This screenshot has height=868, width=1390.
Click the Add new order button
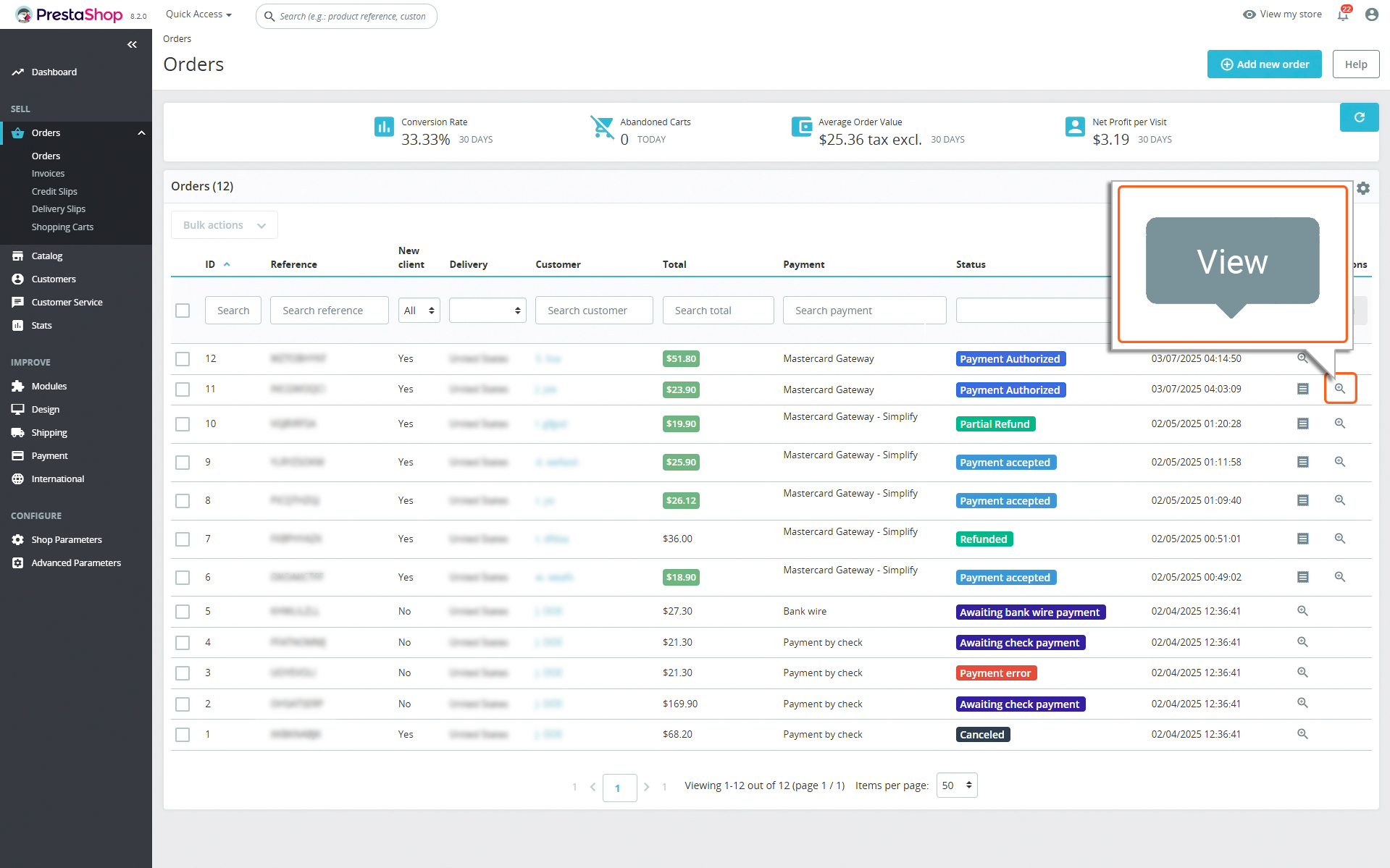(x=1264, y=64)
